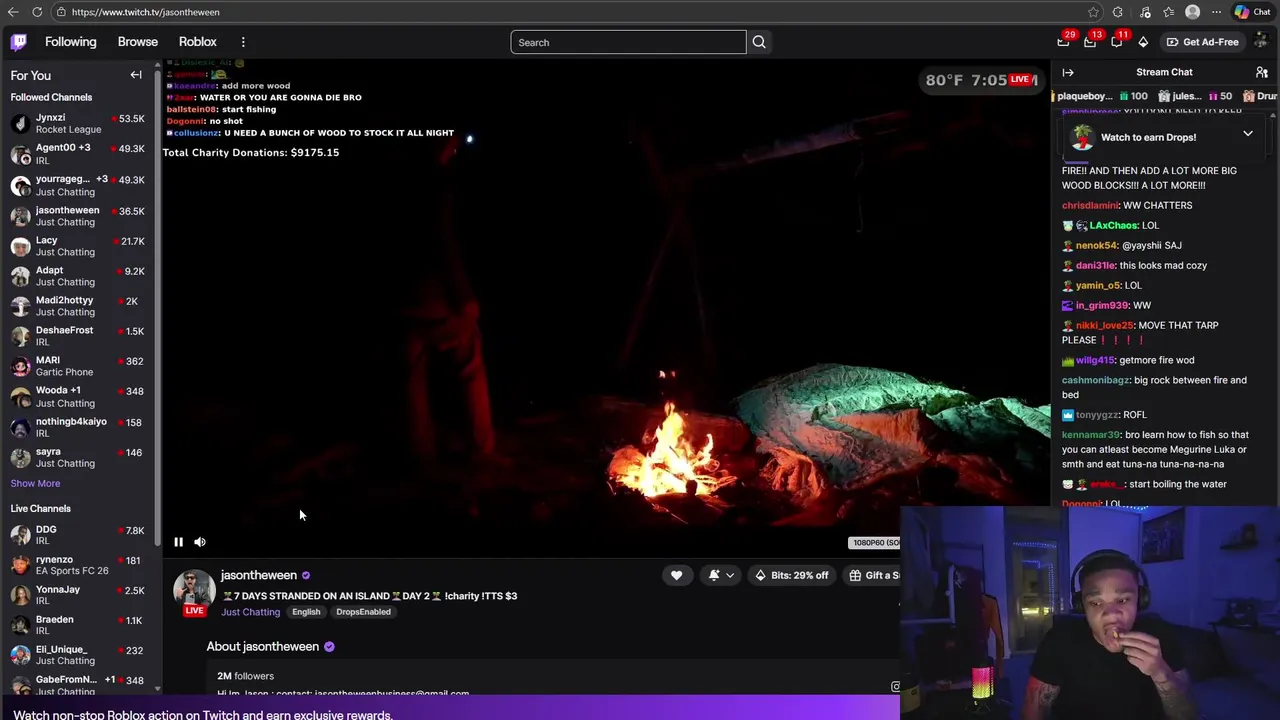
Task: Open Prime loot crown icon
Action: point(1063,42)
